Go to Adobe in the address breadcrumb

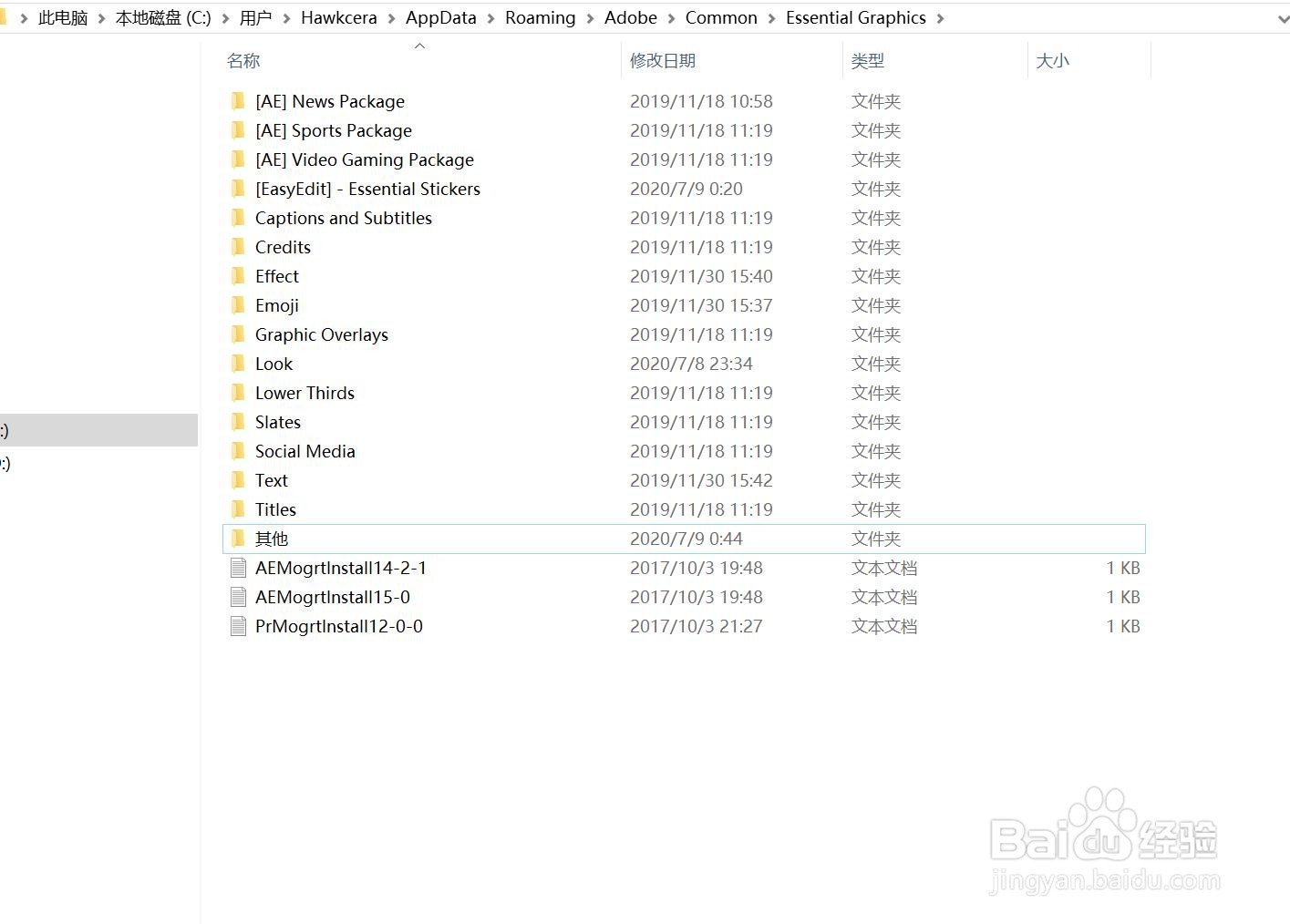(631, 18)
